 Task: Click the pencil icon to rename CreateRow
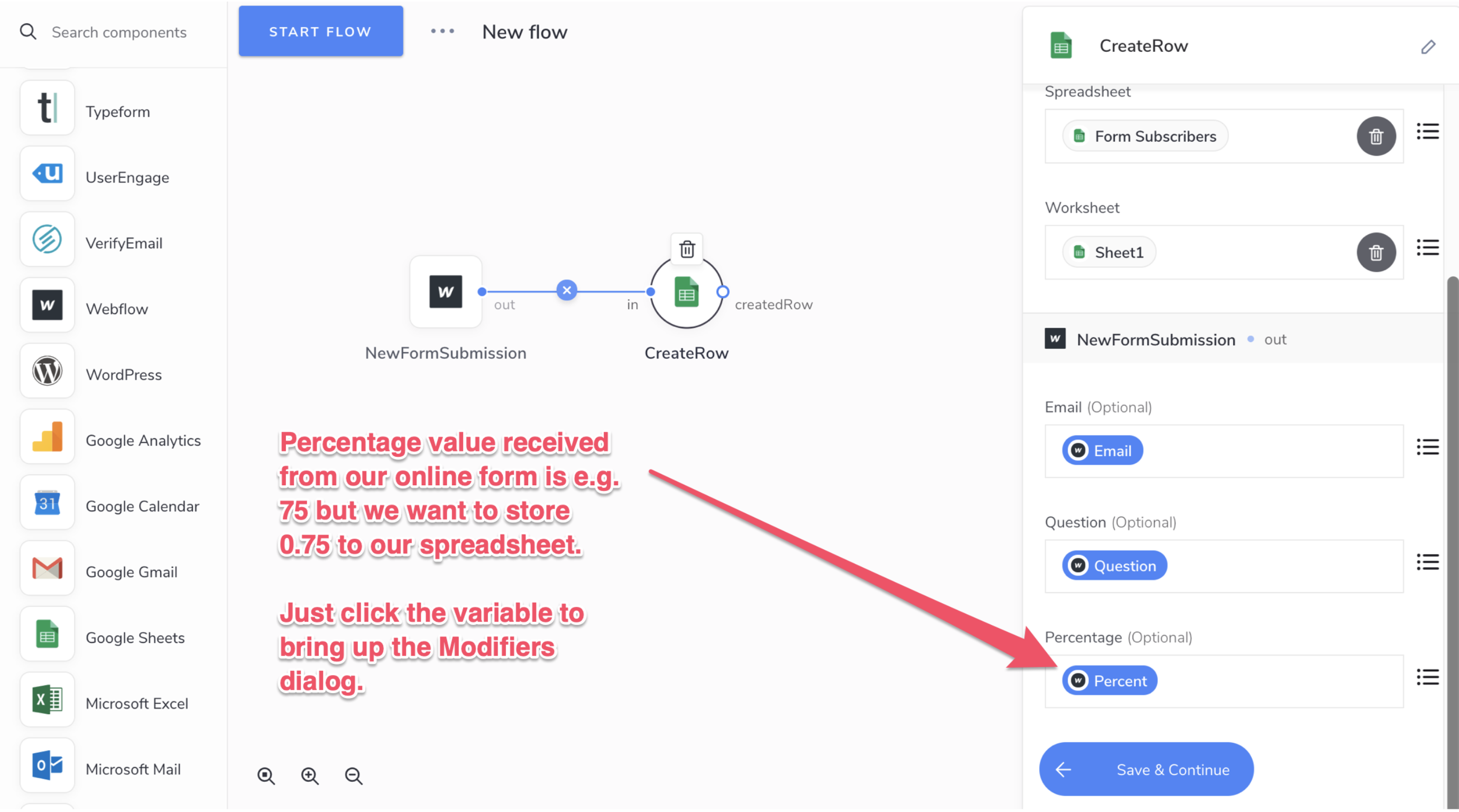(1428, 47)
